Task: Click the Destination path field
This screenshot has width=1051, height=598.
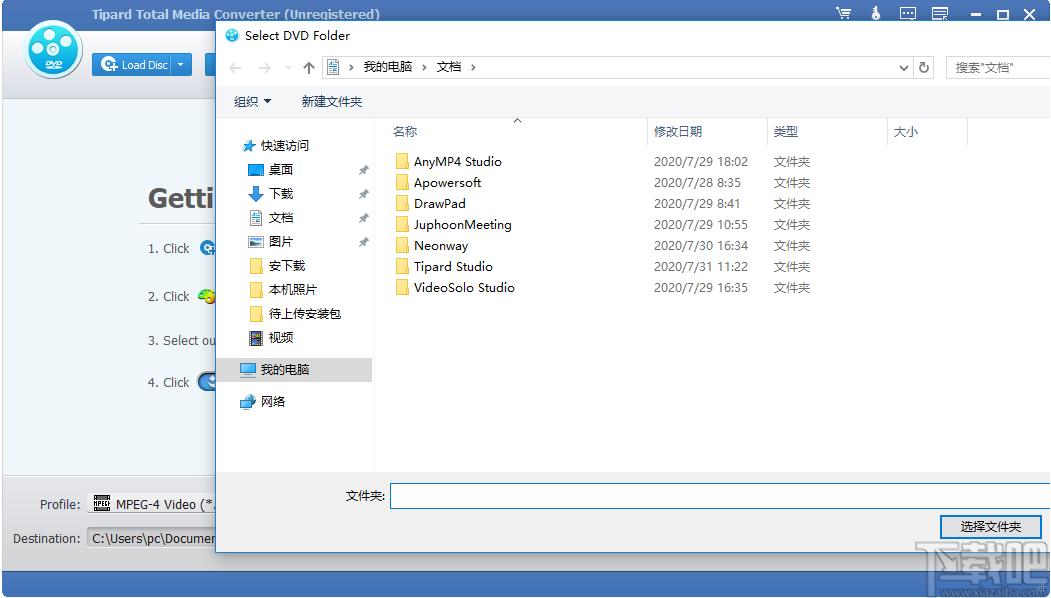Action: 151,538
